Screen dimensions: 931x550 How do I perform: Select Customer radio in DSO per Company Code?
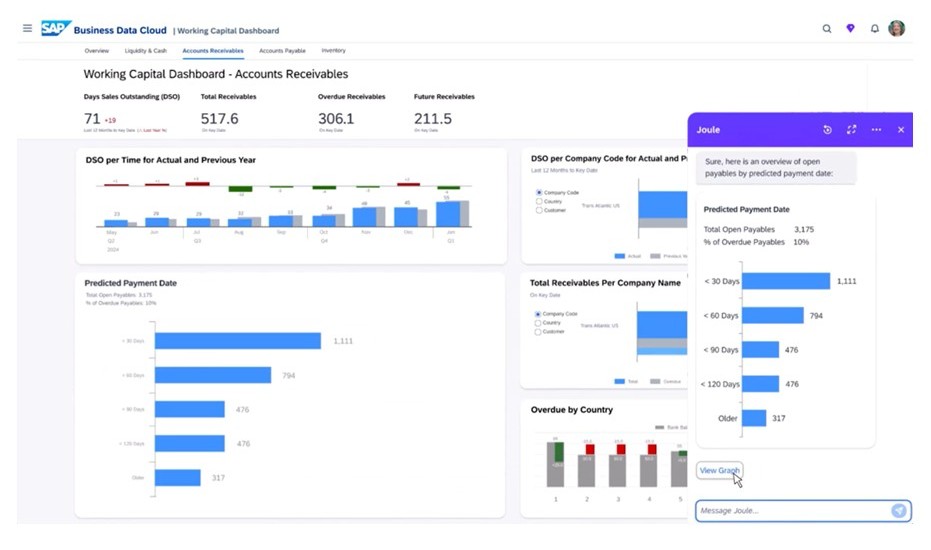coord(539,211)
